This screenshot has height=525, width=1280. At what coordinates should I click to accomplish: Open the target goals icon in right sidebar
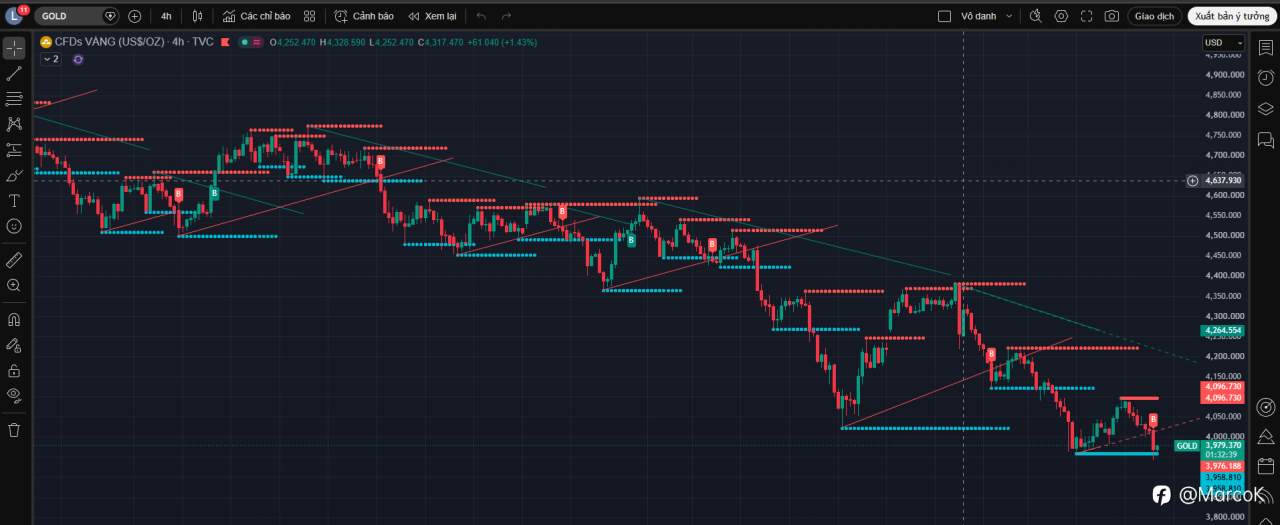(1265, 407)
